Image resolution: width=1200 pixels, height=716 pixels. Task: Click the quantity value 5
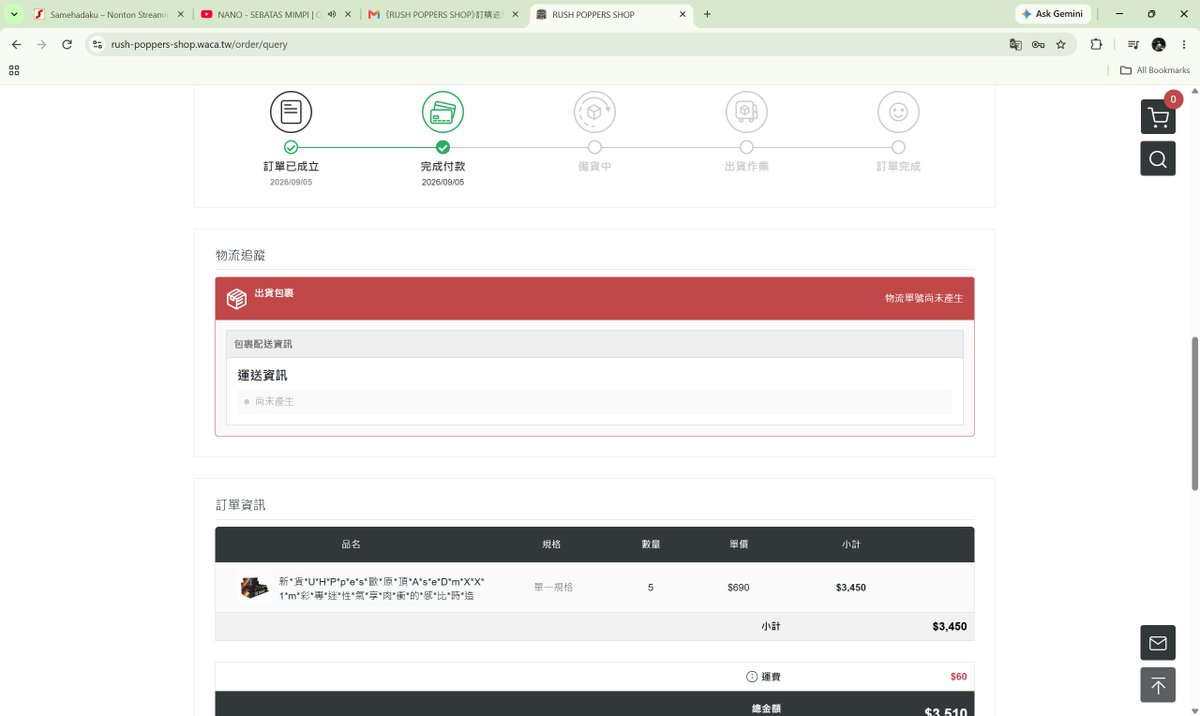point(651,587)
